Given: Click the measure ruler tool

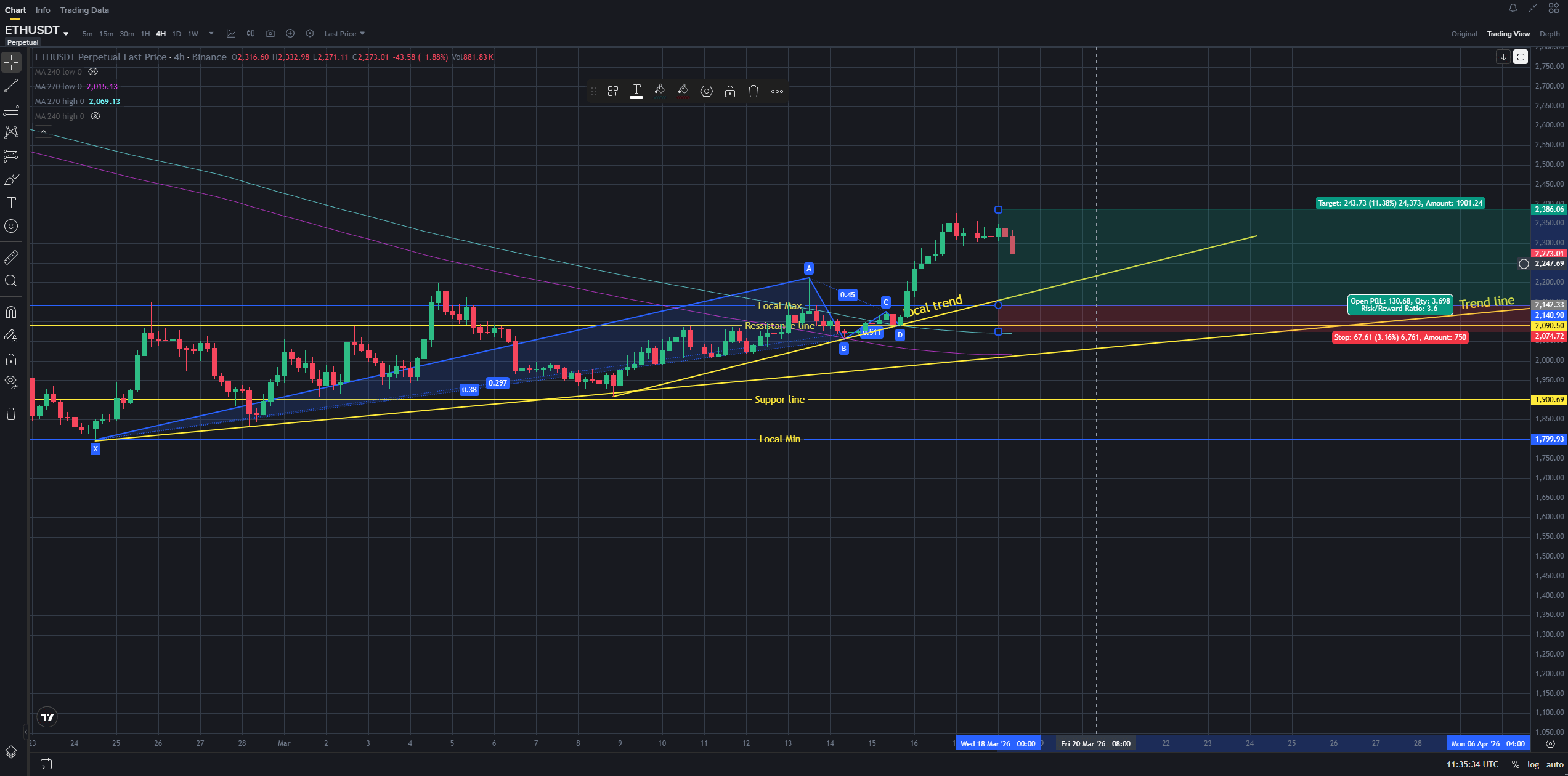Looking at the screenshot, I should [x=11, y=257].
